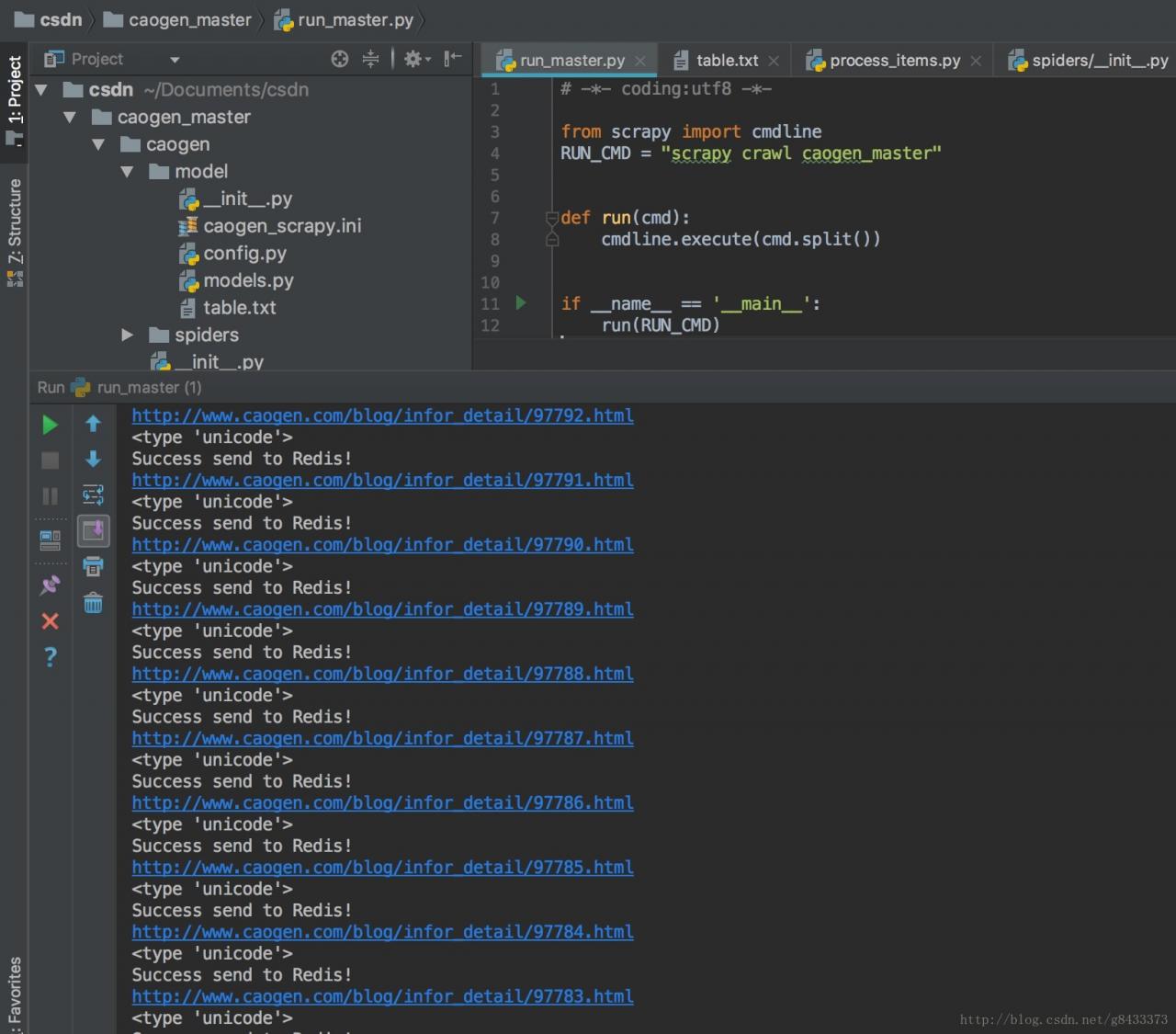
Task: Toggle the soft-wrap output icon
Action: coord(93,495)
